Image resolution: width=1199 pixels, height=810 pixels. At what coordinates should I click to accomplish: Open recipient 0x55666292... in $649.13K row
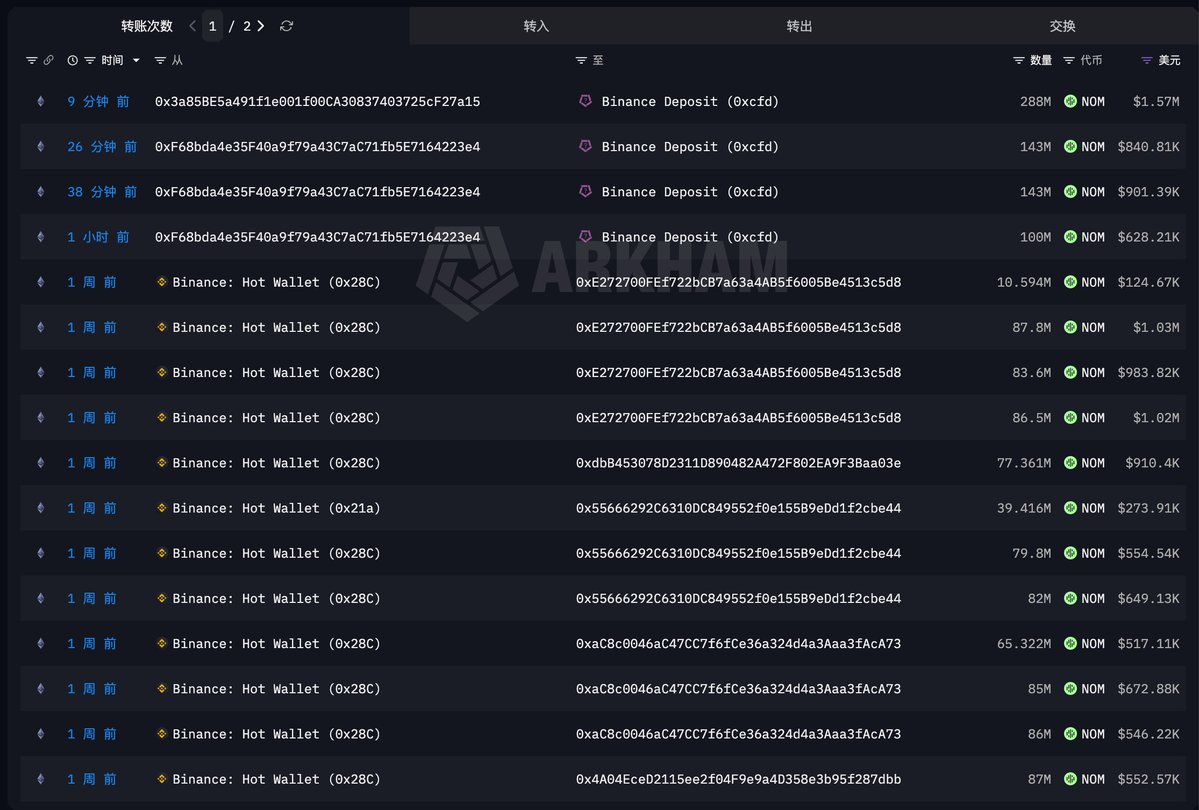point(738,598)
